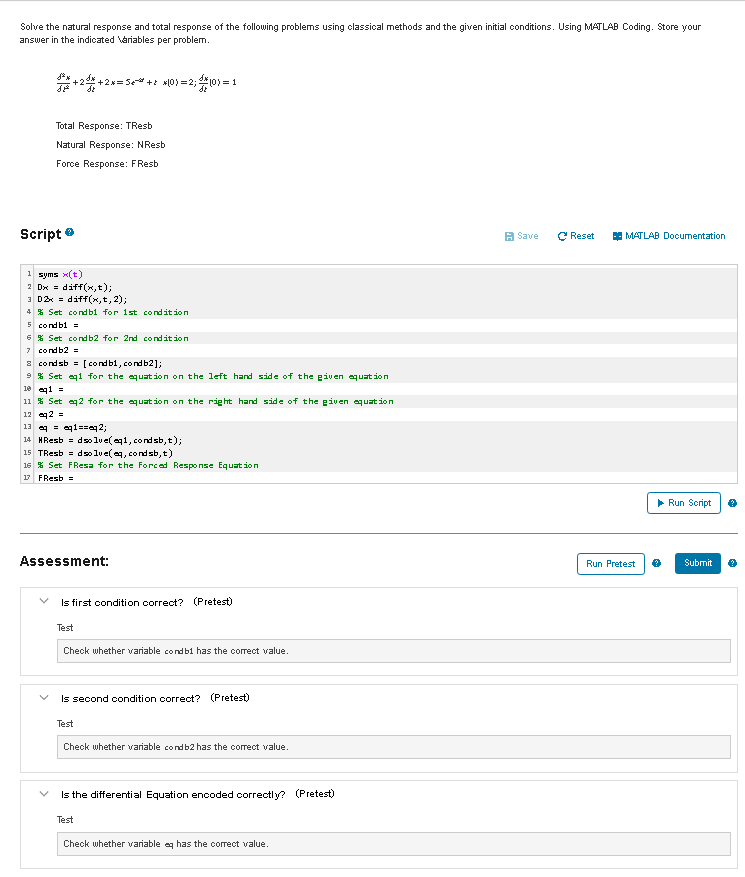
Task: Click help icon next to Run Script
Action: [732, 503]
